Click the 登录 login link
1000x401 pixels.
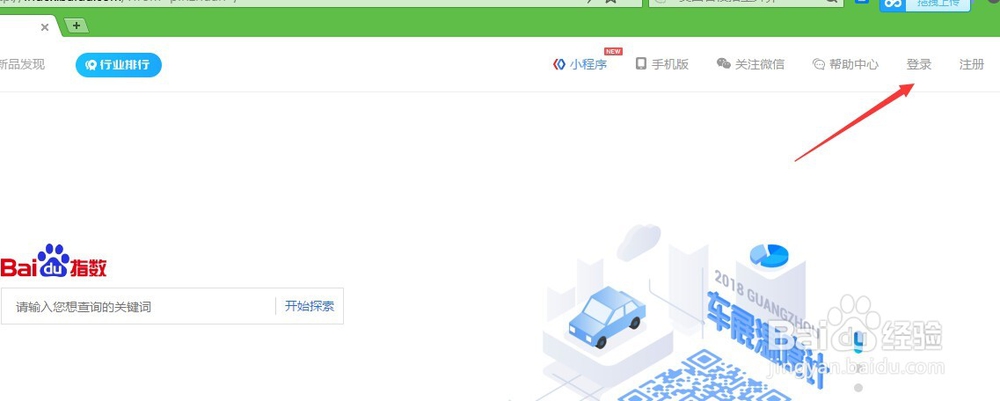(919, 64)
